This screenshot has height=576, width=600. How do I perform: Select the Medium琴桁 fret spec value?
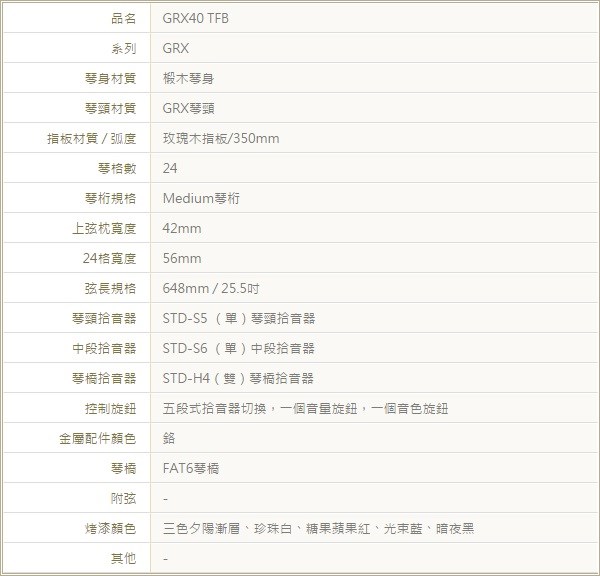201,198
